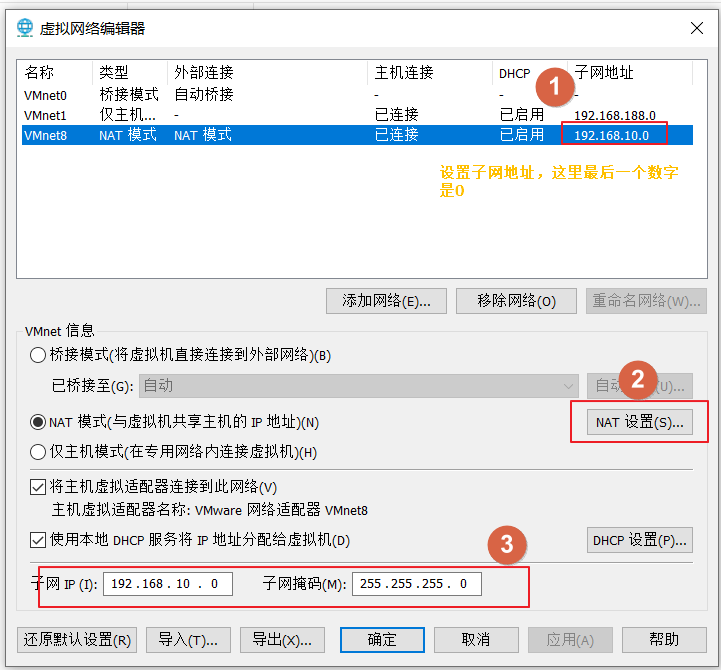
Task: Open DHCP 设置(P)... dialog
Action: (x=640, y=540)
